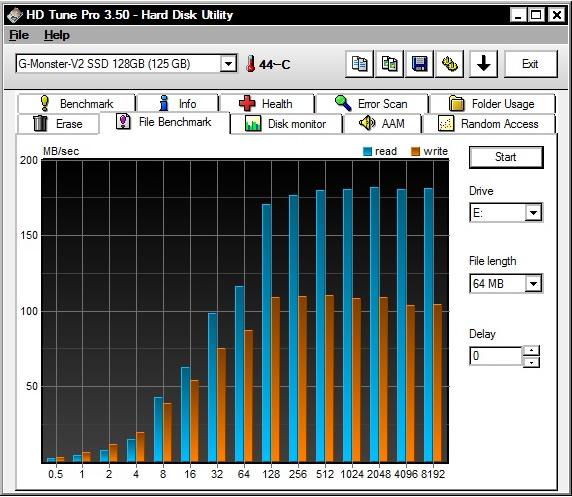
Task: Click the down arrow minimize-to-tray icon
Action: pos(483,64)
